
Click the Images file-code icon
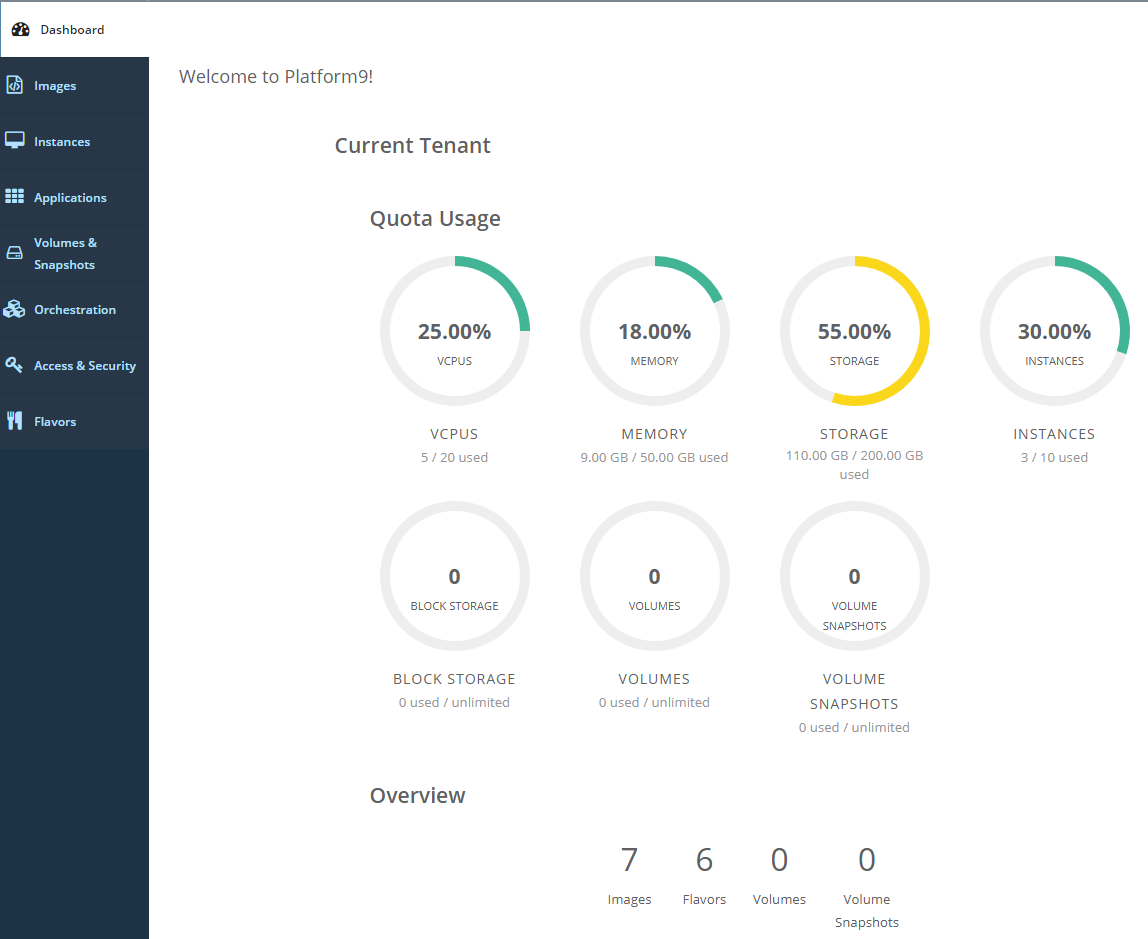click(15, 85)
